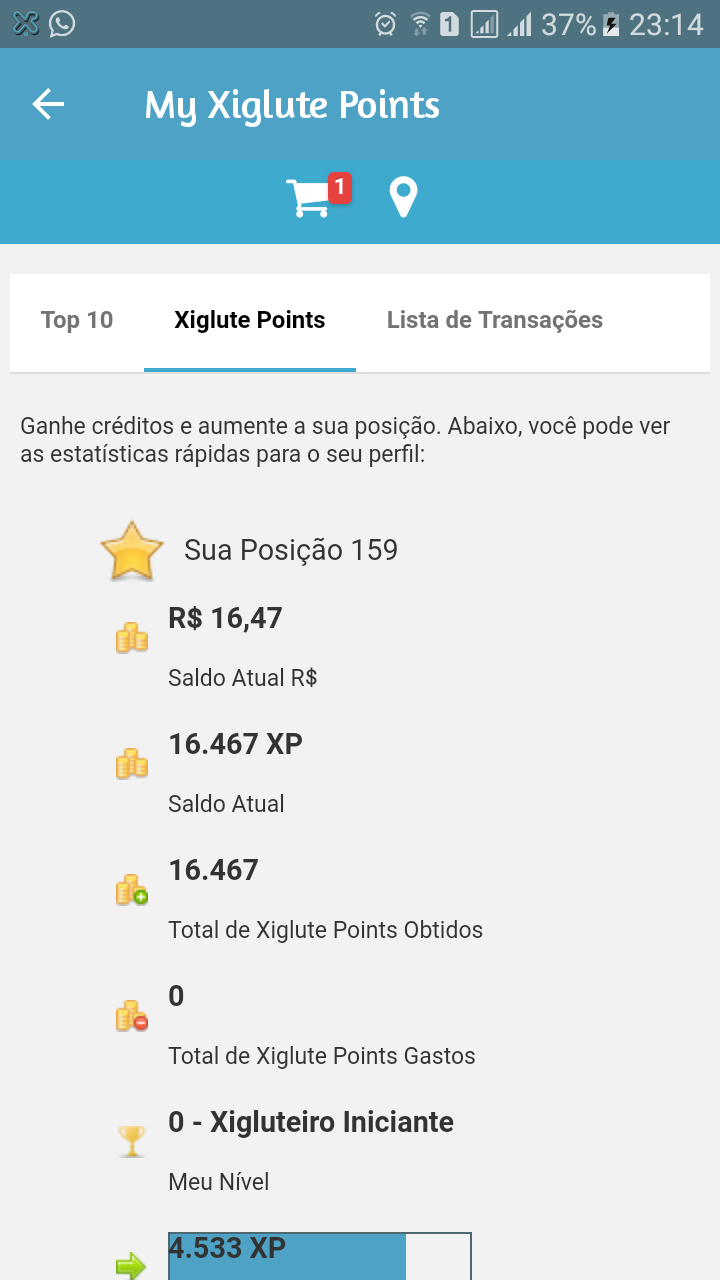Click the coins with green plus icon
The height and width of the screenshot is (1280, 720).
[x=132, y=889]
